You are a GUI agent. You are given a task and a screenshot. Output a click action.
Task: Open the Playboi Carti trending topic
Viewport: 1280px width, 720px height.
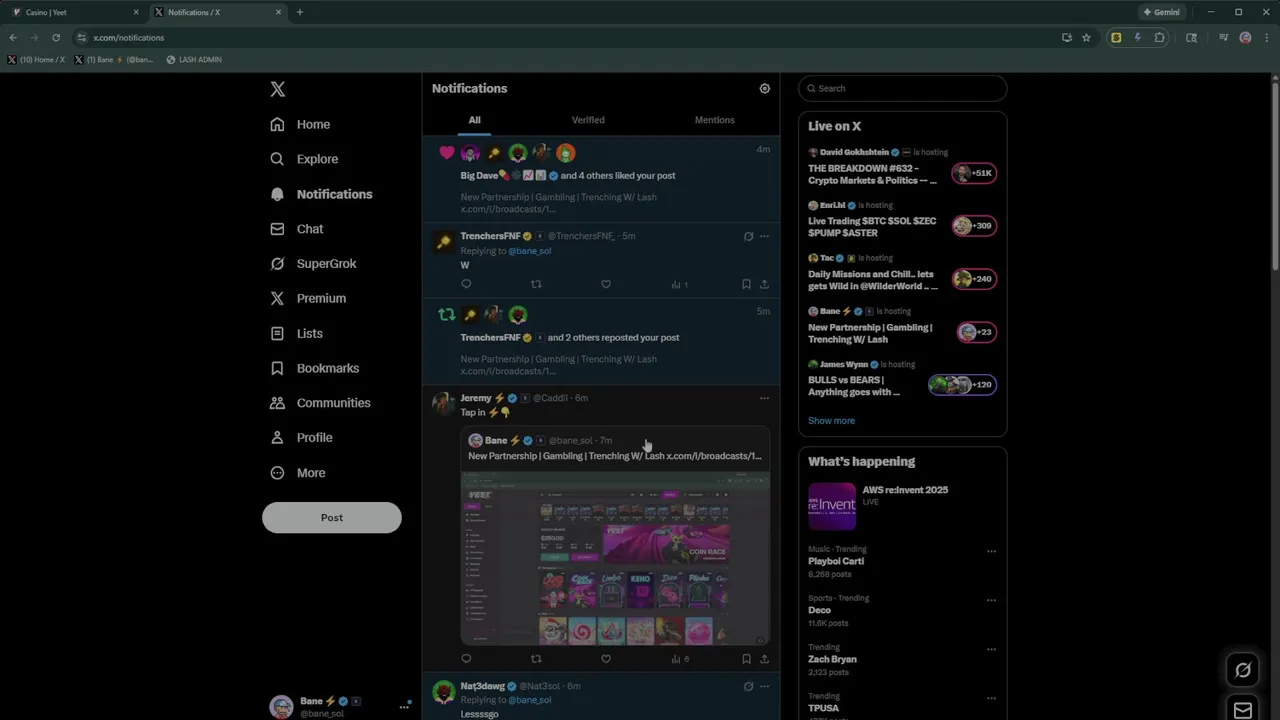(x=836, y=561)
